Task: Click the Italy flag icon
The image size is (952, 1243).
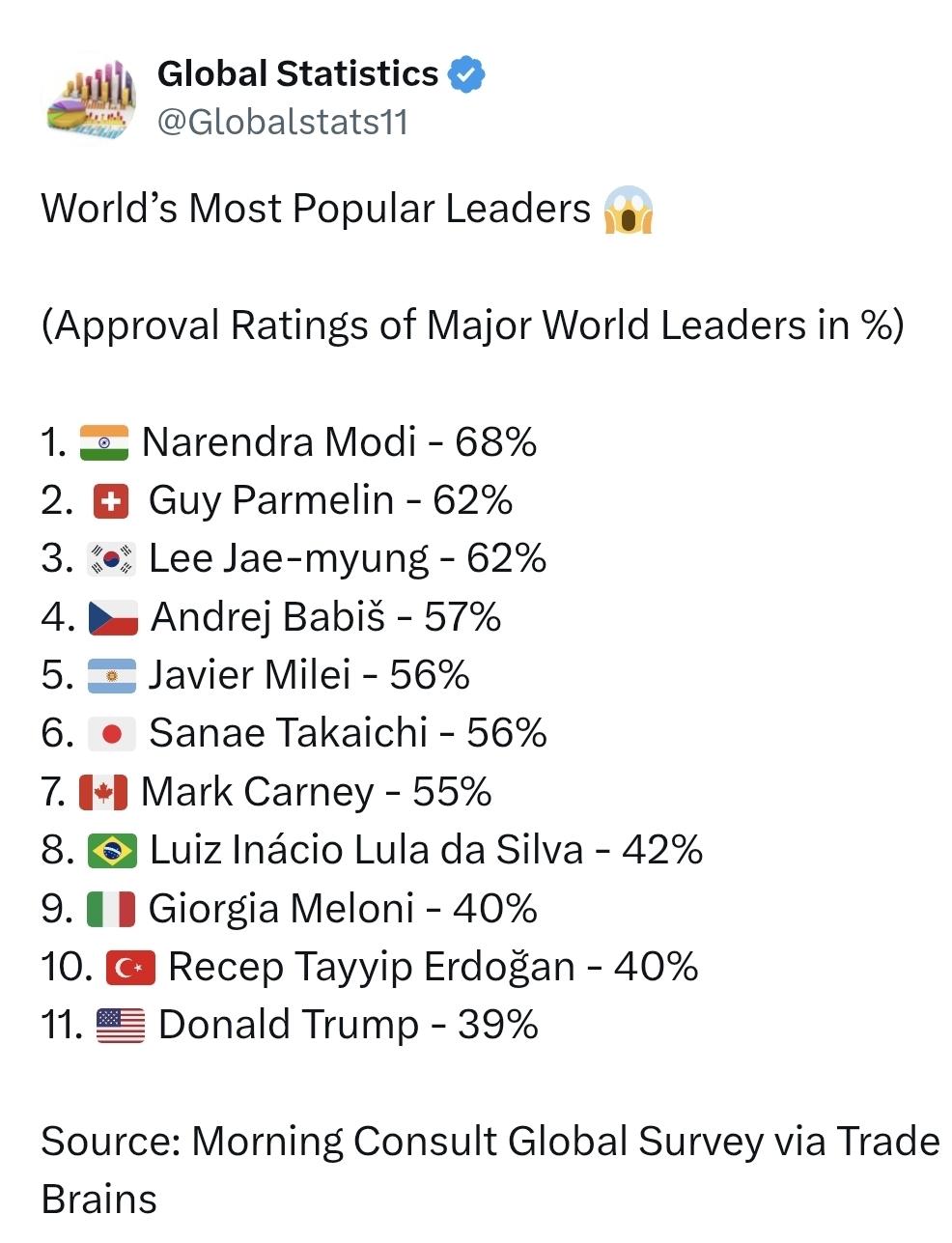Action: click(110, 910)
